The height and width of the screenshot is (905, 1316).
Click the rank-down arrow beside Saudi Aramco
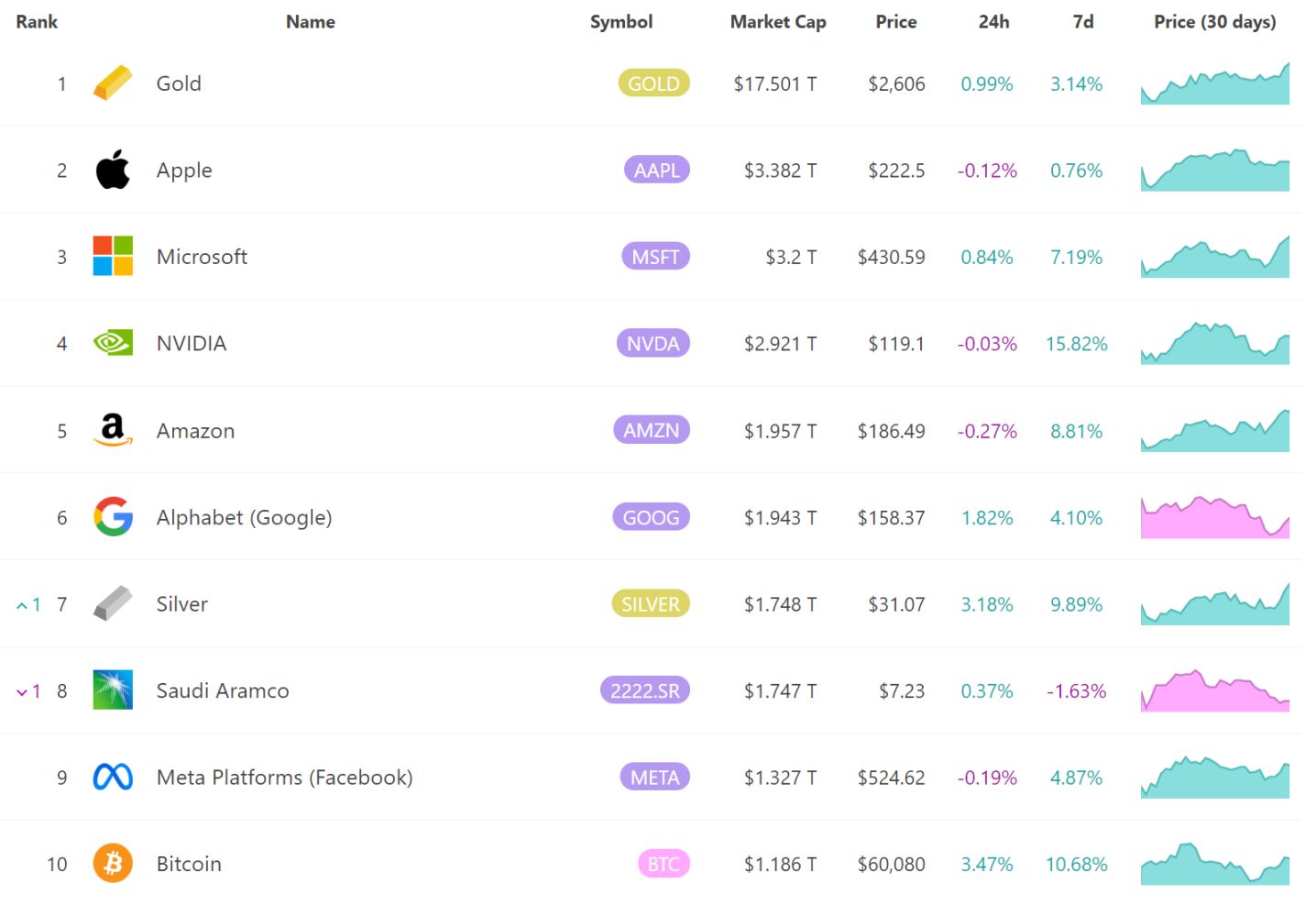[22, 692]
